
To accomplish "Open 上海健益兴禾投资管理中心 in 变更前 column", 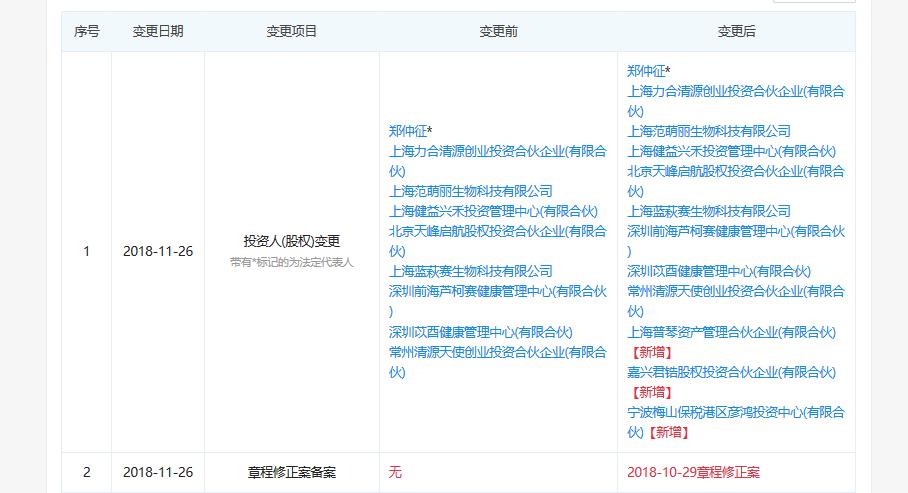I will [x=493, y=211].
